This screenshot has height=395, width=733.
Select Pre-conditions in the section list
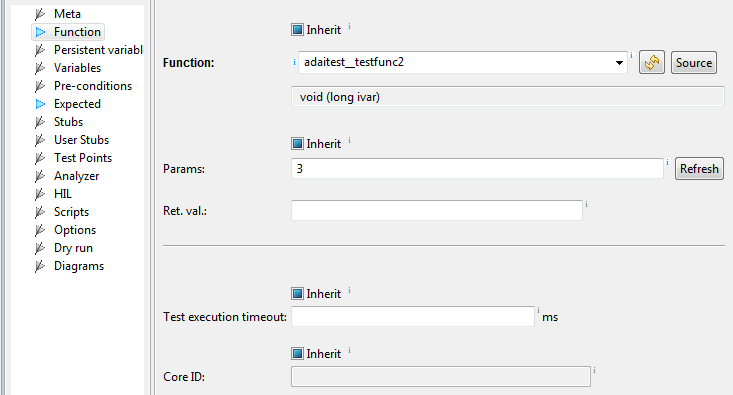(x=93, y=86)
